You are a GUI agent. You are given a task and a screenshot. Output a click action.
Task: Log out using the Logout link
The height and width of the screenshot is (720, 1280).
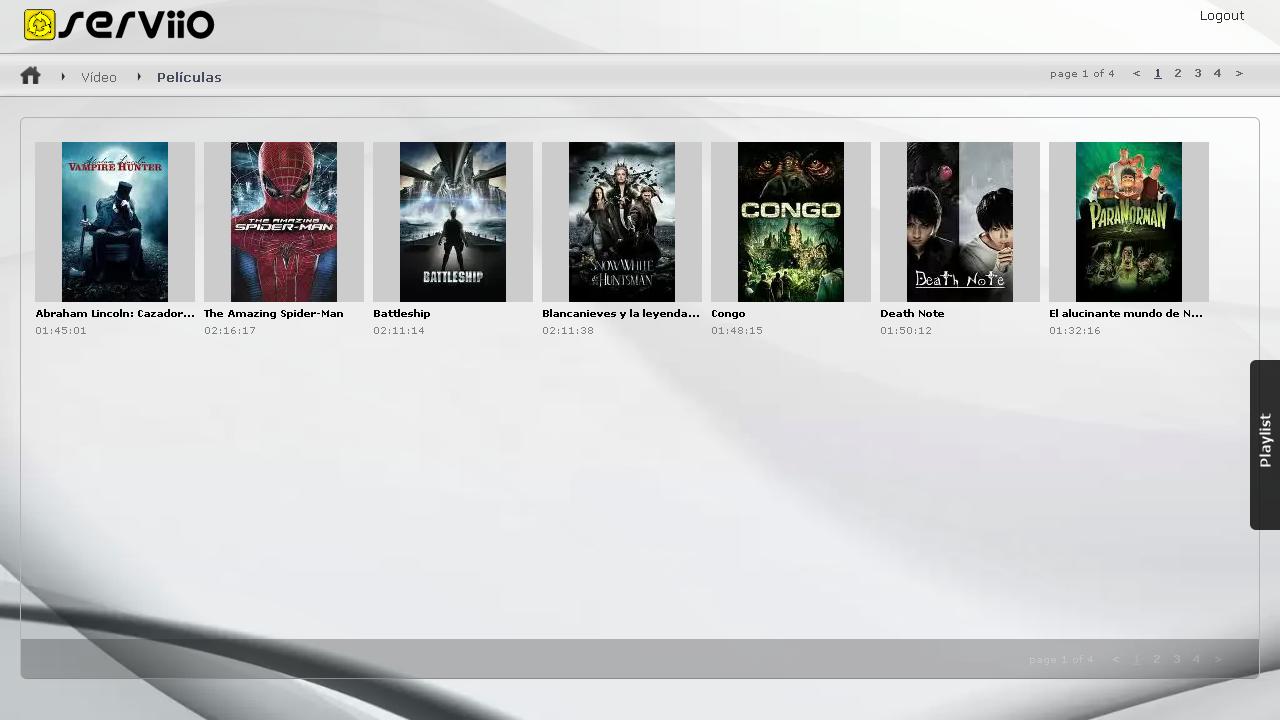coord(1221,15)
